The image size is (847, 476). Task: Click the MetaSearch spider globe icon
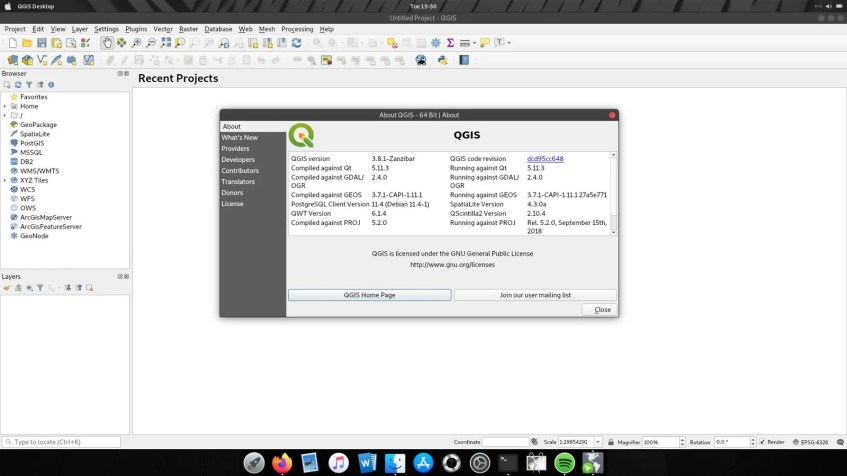click(421, 60)
